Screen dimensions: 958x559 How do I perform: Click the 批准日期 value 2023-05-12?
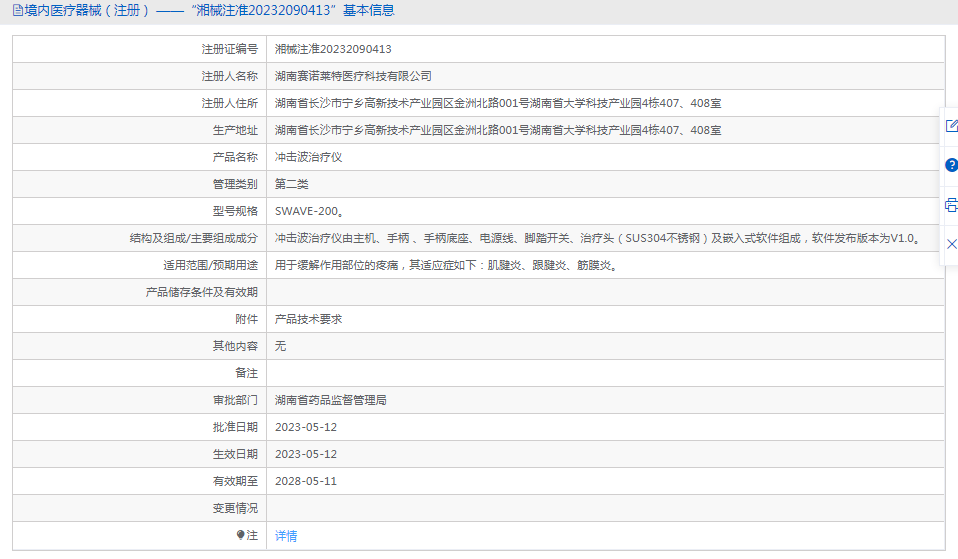[x=305, y=427]
